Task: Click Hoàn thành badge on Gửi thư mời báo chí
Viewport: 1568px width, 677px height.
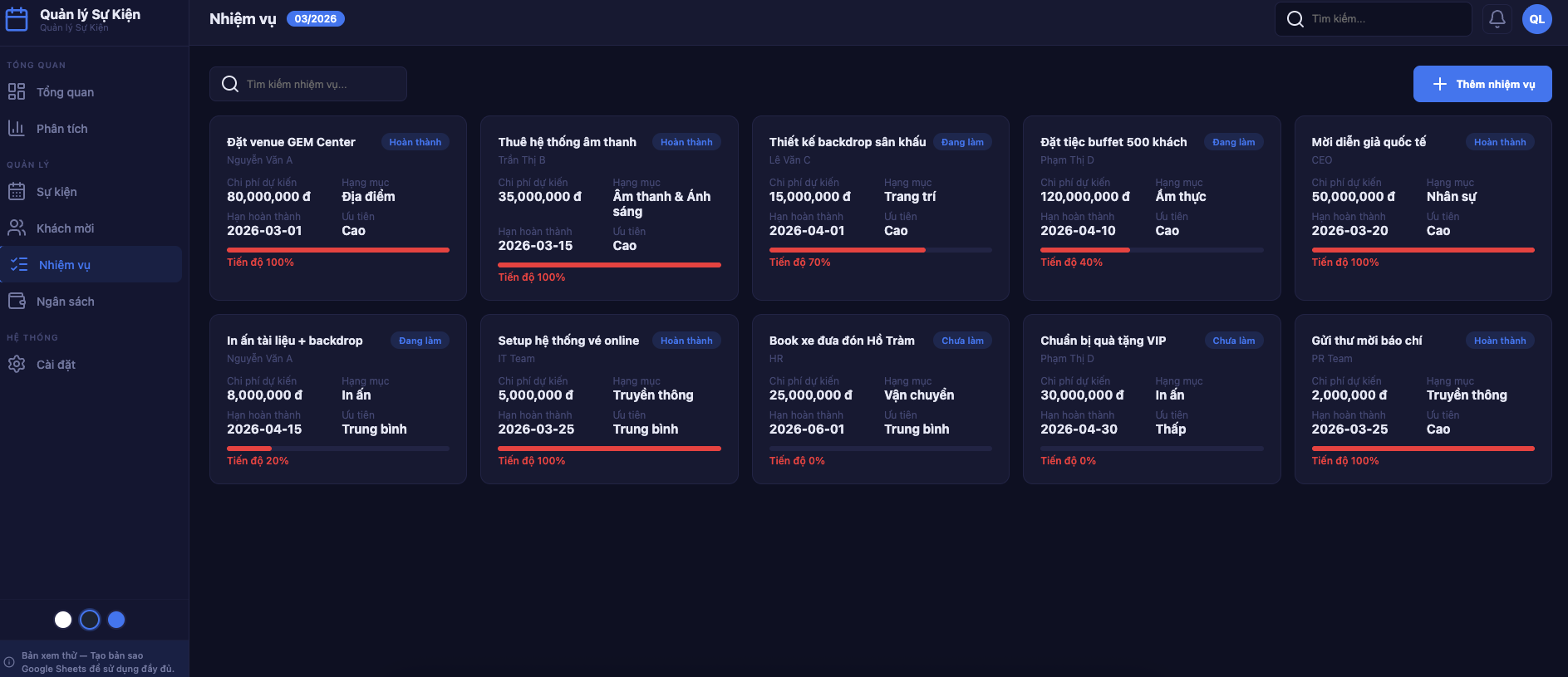Action: pos(1500,341)
